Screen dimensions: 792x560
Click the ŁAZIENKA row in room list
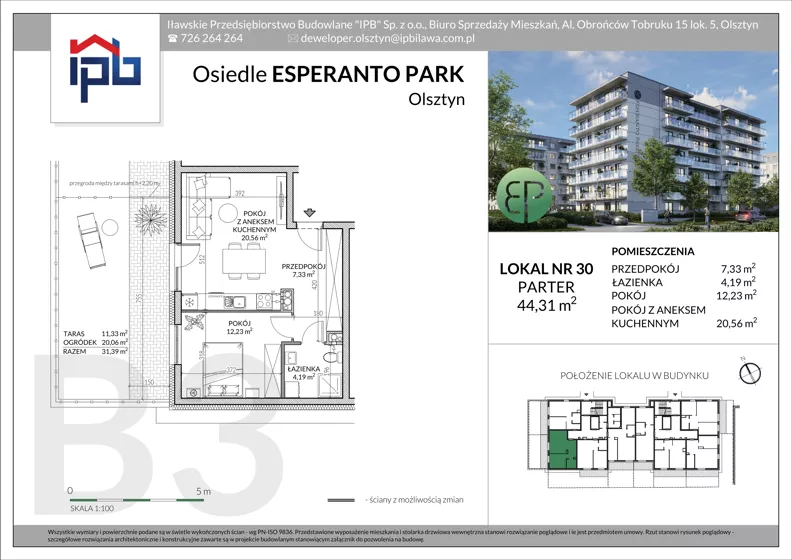[683, 282]
